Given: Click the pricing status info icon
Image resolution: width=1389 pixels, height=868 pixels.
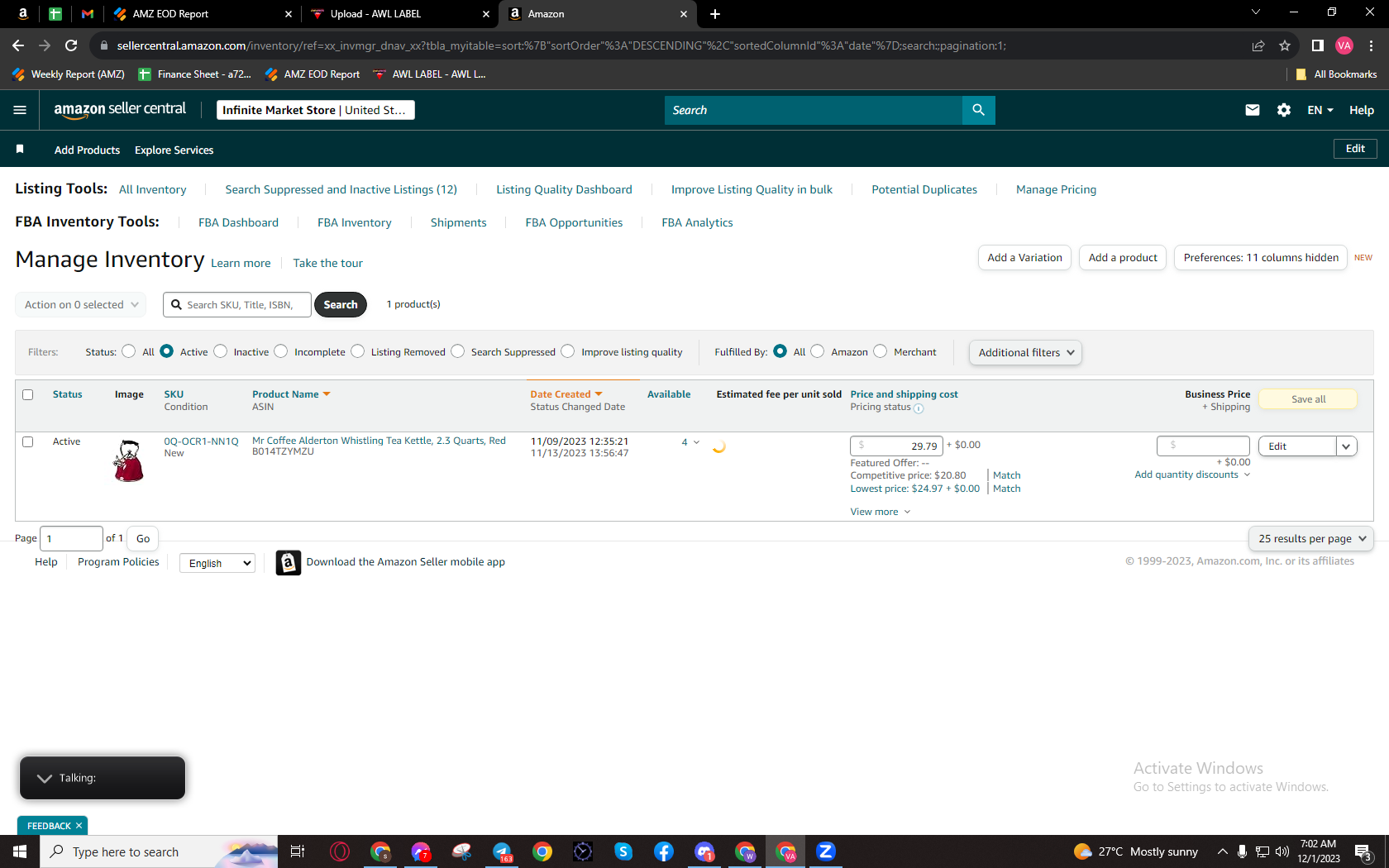Looking at the screenshot, I should point(919,408).
